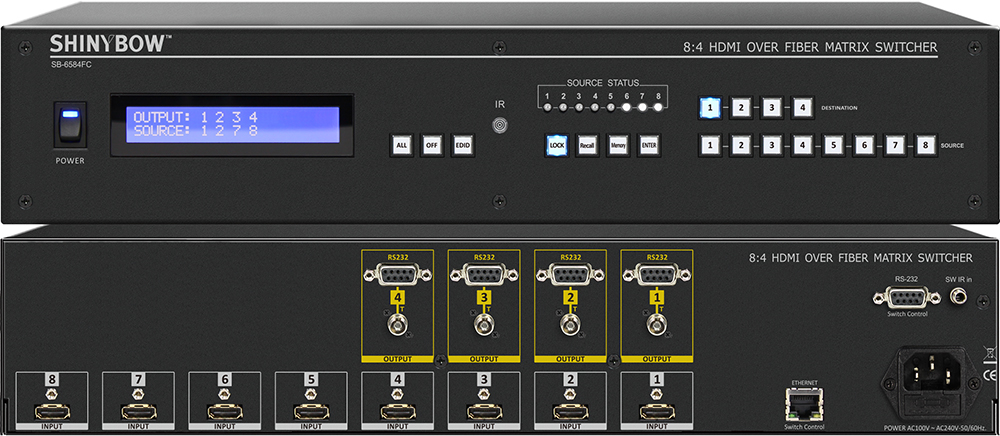This screenshot has height=436, width=1000.
Task: Click source status LED 5
Action: 610,107
